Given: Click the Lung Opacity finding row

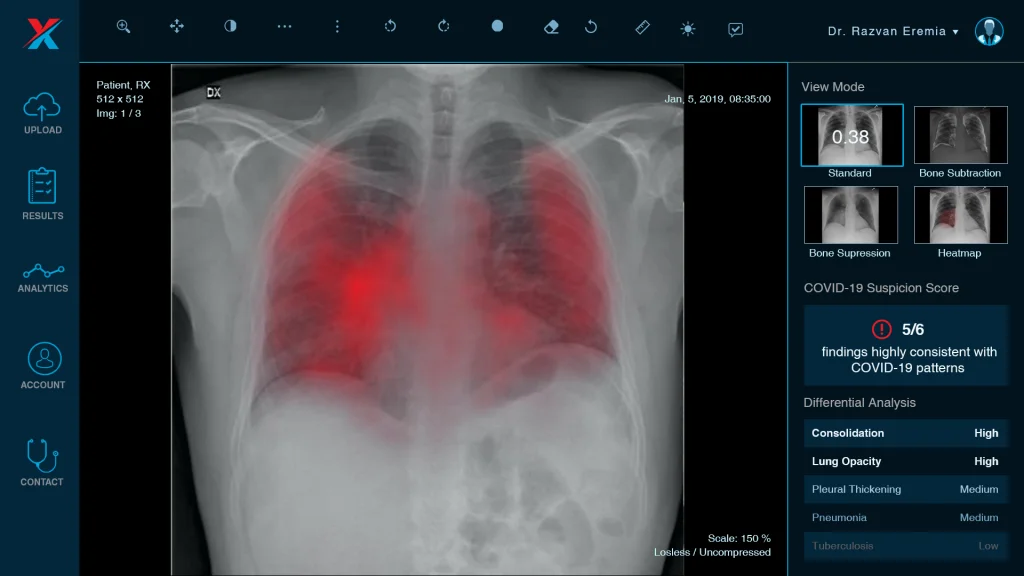Looking at the screenshot, I should coord(905,461).
